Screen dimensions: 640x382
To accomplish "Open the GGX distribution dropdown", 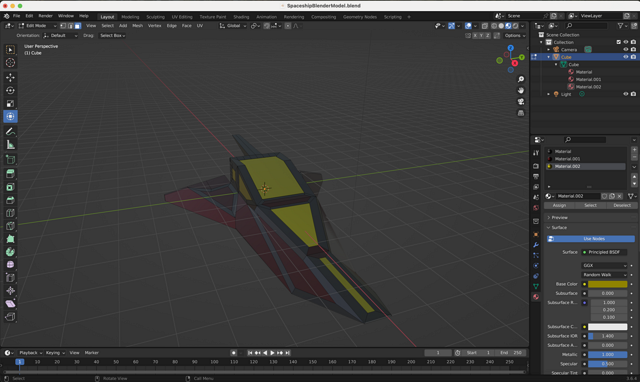I will coord(604,265).
